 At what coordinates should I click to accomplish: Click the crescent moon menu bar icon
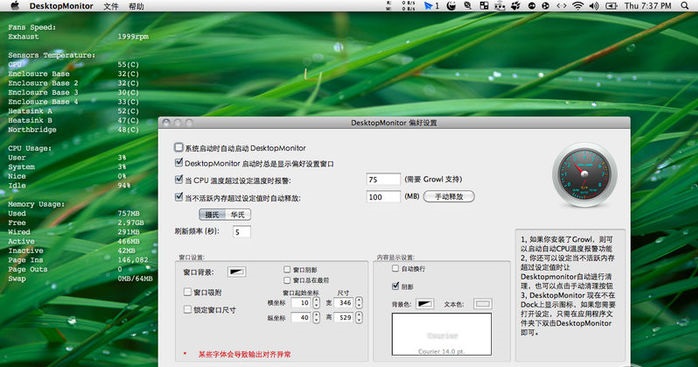tap(451, 6)
